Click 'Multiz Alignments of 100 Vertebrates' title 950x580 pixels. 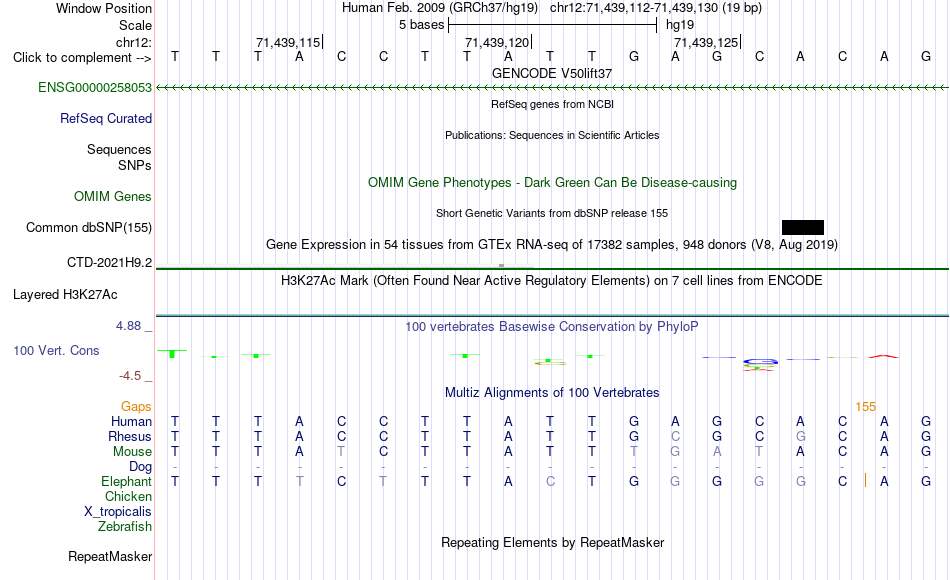coord(552,393)
